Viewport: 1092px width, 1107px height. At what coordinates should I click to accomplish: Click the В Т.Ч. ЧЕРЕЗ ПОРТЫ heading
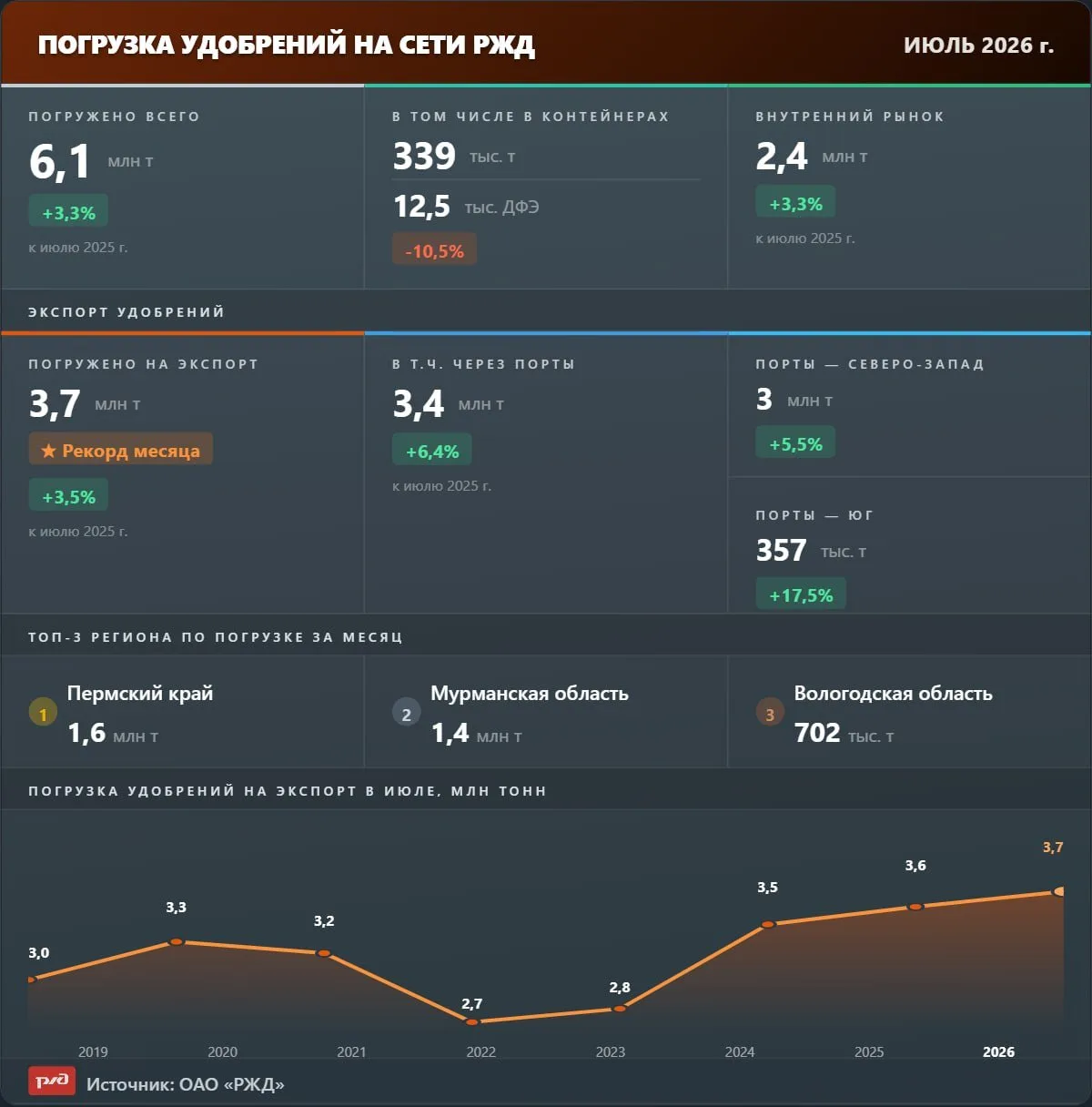coord(483,364)
